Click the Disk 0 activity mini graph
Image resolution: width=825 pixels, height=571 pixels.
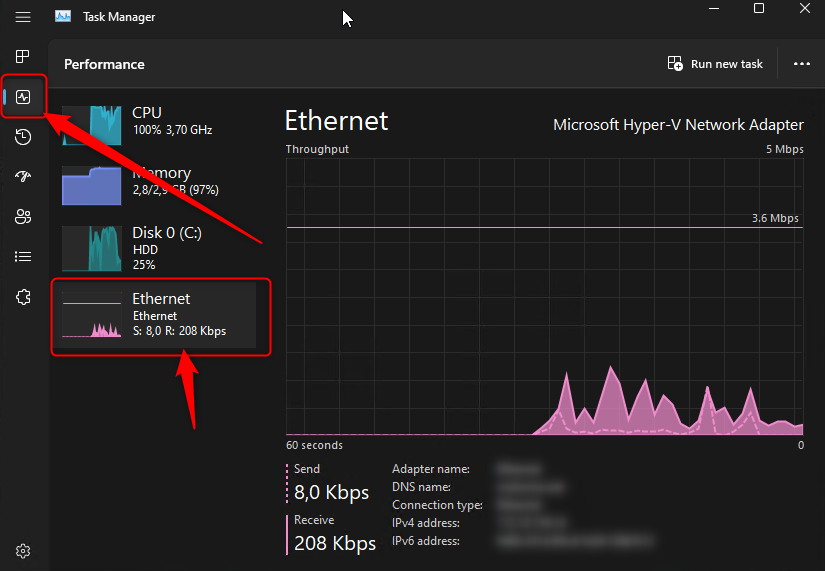tap(92, 248)
